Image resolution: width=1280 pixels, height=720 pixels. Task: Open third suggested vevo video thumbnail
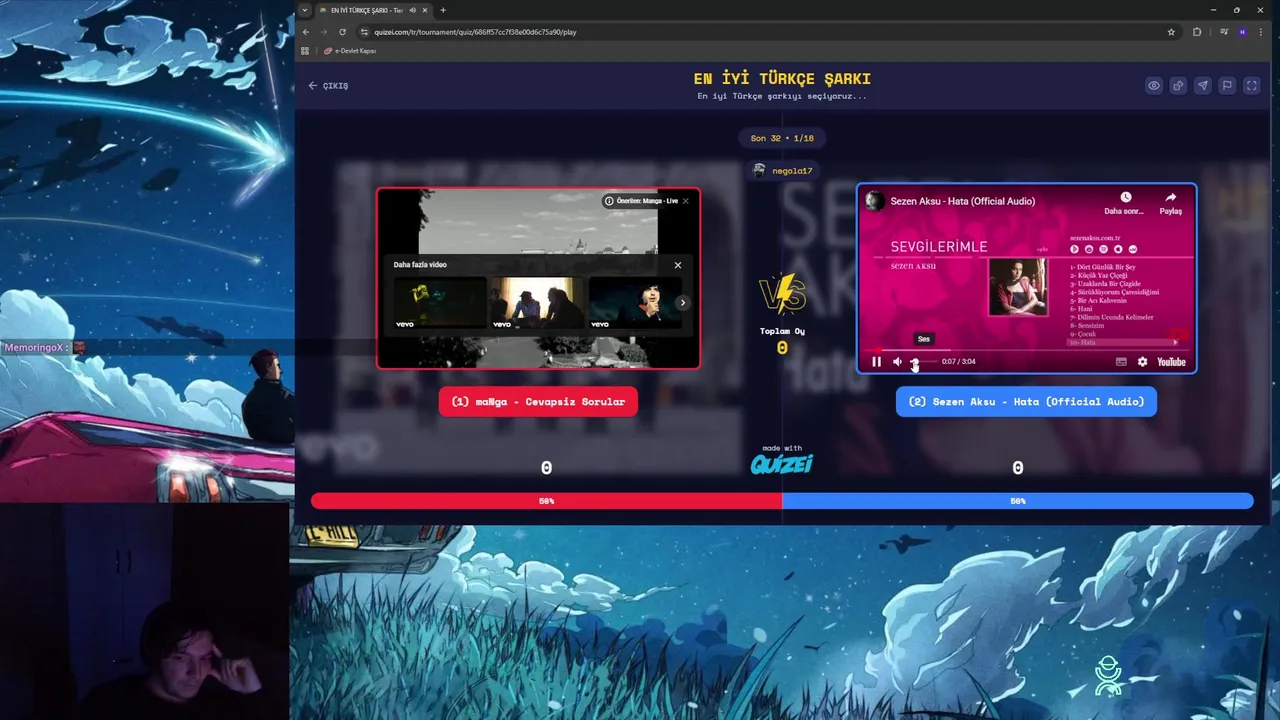point(634,303)
